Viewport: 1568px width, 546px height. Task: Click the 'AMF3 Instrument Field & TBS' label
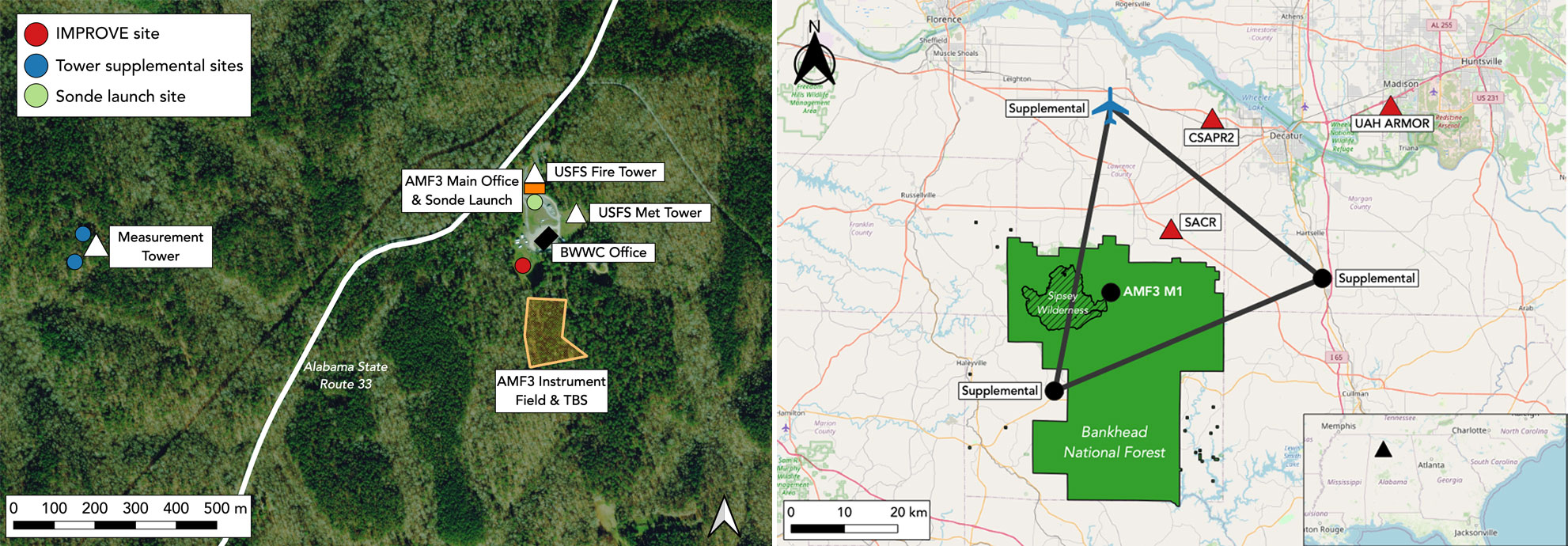551,391
